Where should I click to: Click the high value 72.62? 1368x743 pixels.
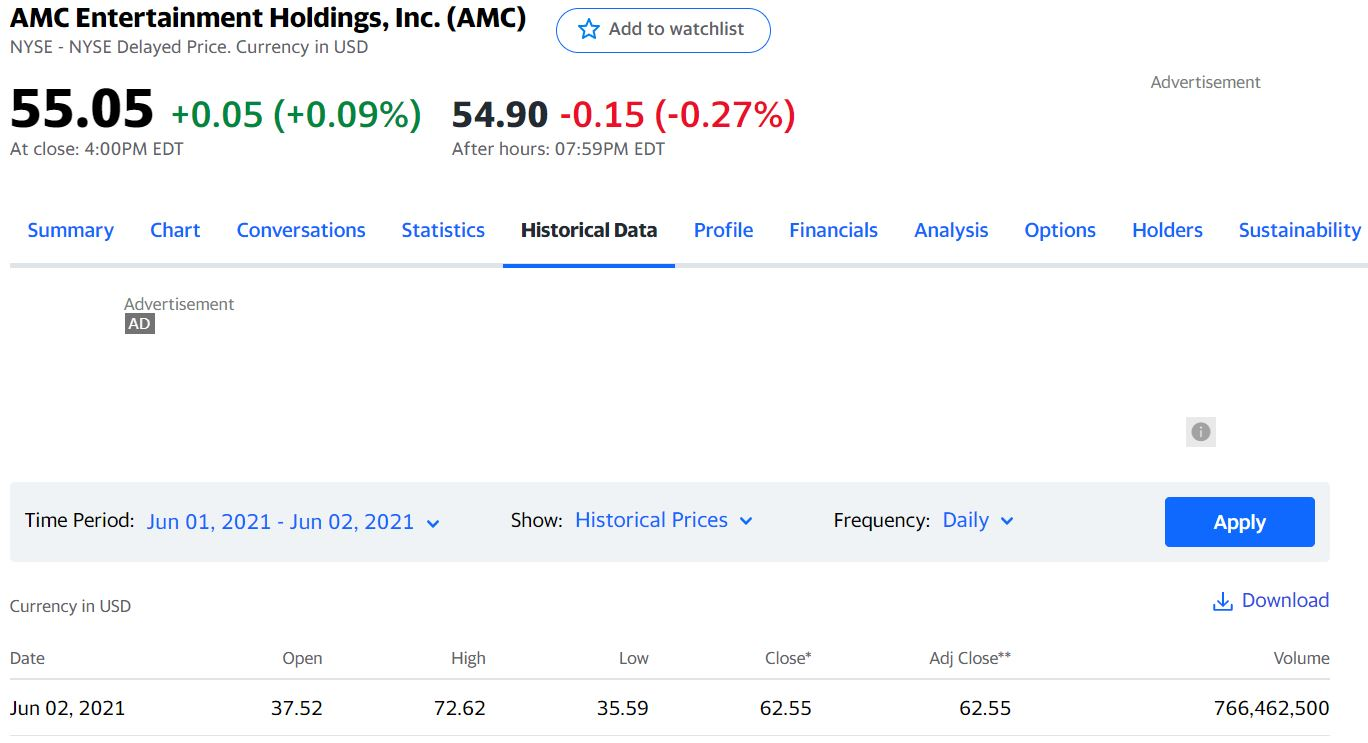[460, 708]
